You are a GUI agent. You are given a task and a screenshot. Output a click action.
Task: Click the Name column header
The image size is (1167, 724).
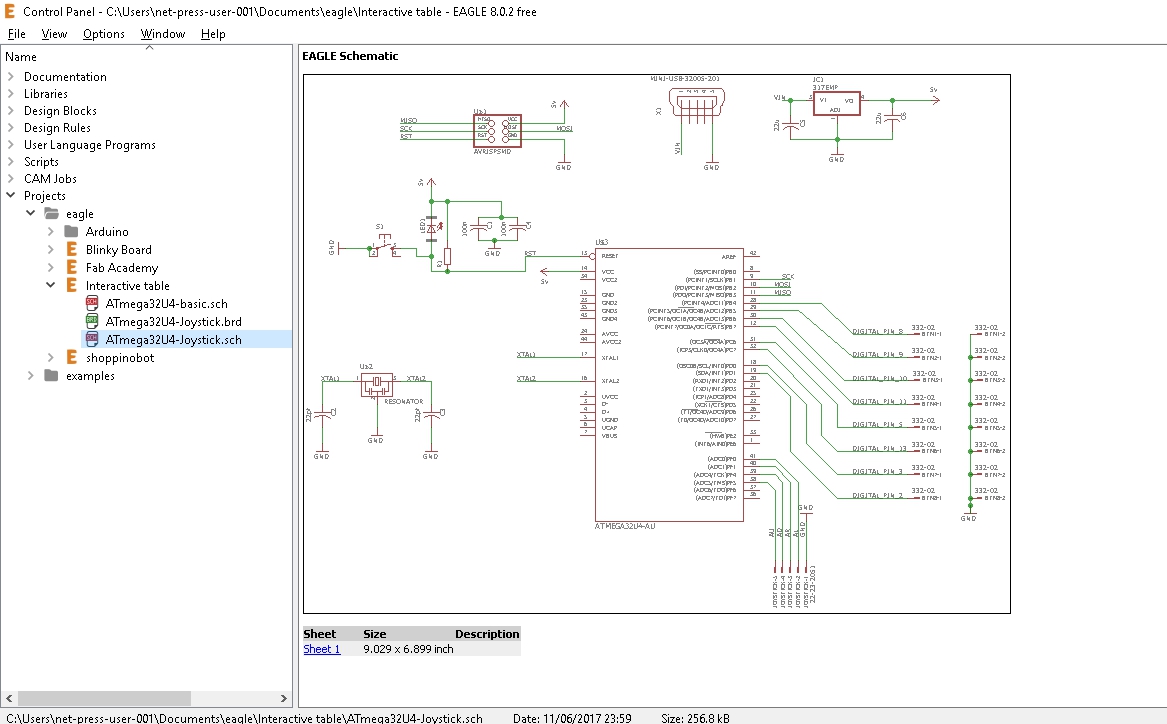pos(21,57)
